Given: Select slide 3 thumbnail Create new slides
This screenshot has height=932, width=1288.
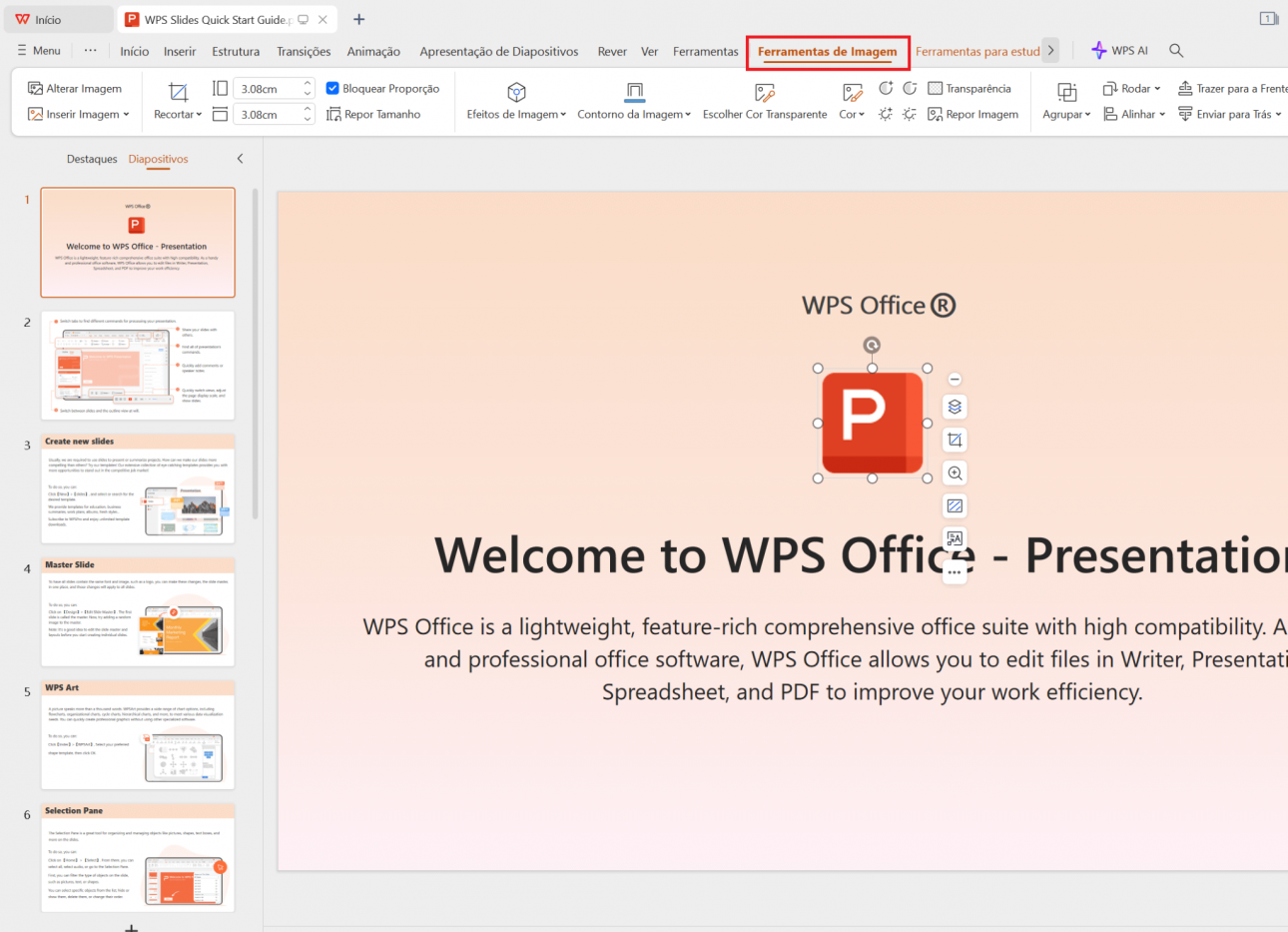Looking at the screenshot, I should click(x=138, y=488).
